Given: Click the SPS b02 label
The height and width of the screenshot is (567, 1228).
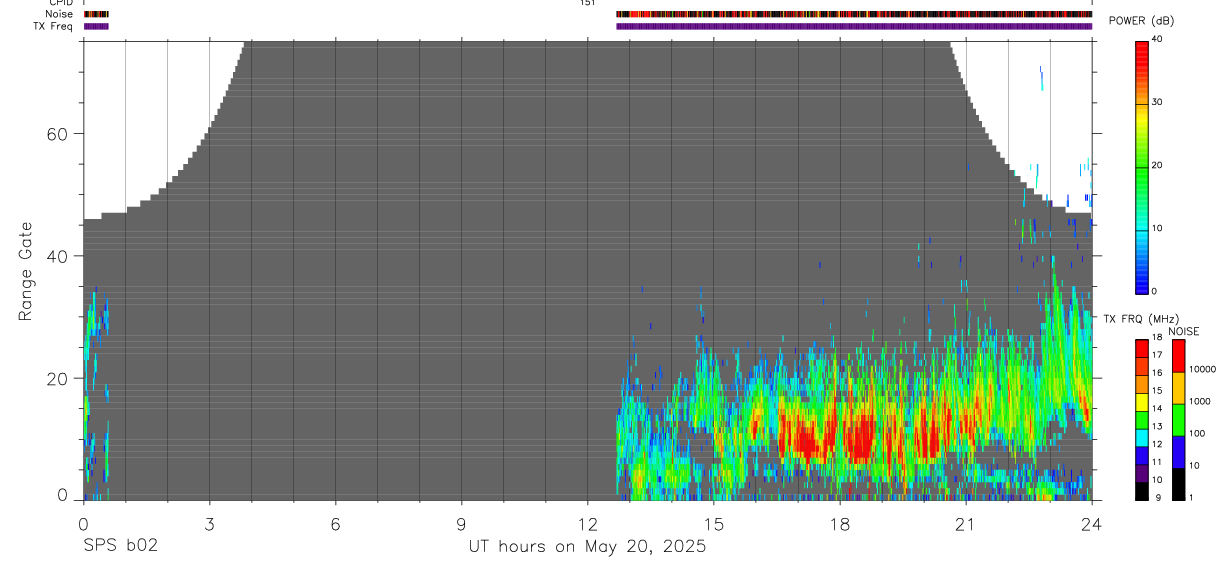Looking at the screenshot, I should point(120,547).
